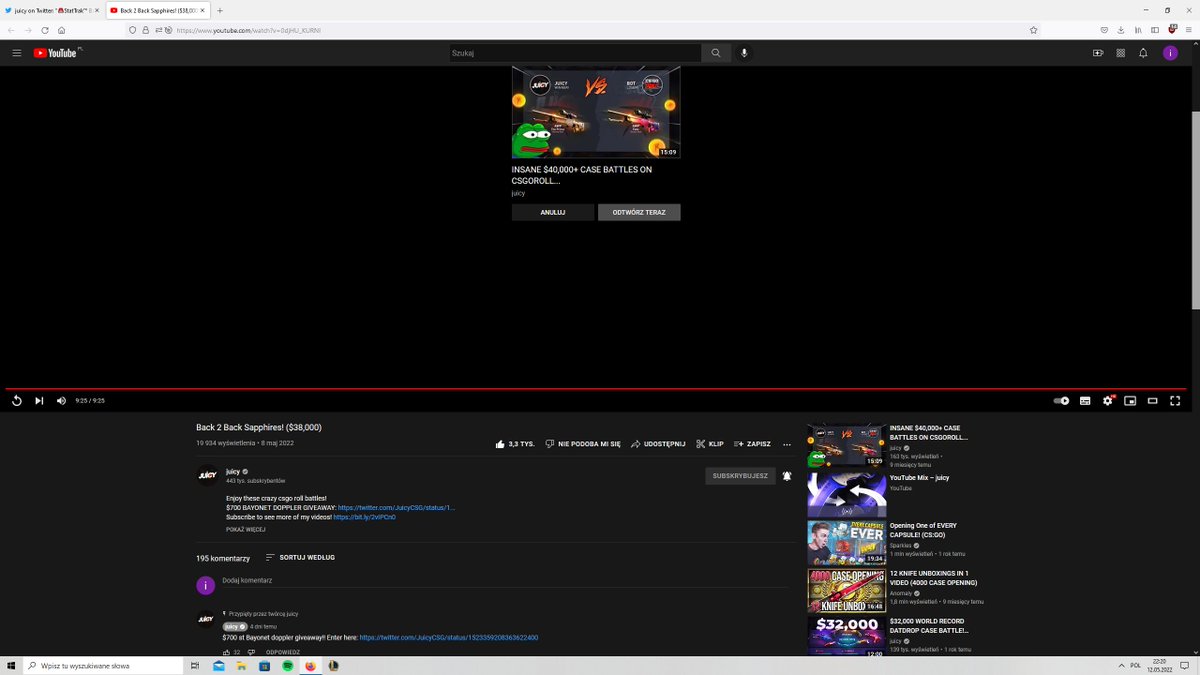This screenshot has width=1200, height=675.
Task: Open SORTUJ WEDŁUG comment sorting dropdown
Action: [300, 557]
